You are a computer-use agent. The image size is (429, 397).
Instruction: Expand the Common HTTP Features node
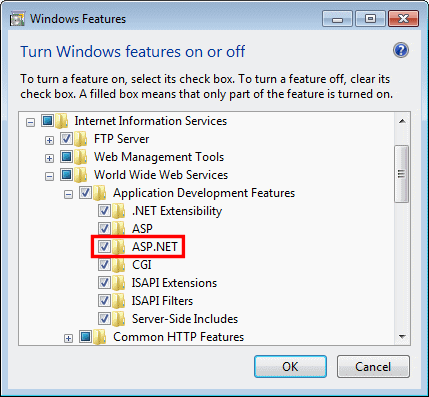[68, 339]
